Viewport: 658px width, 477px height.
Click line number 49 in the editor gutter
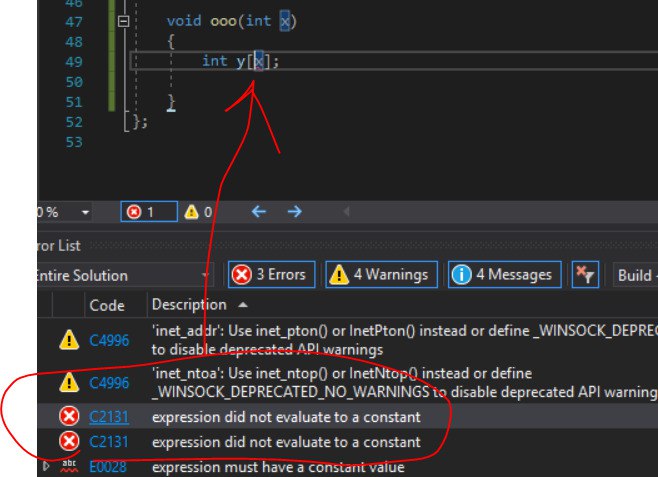pos(74,62)
